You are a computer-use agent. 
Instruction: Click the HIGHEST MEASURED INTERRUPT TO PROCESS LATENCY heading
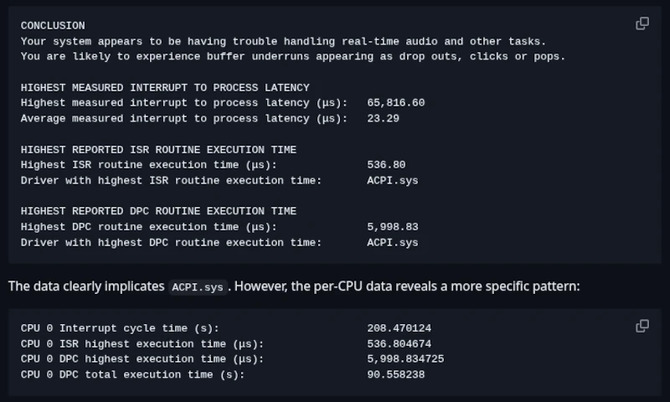[165, 88]
